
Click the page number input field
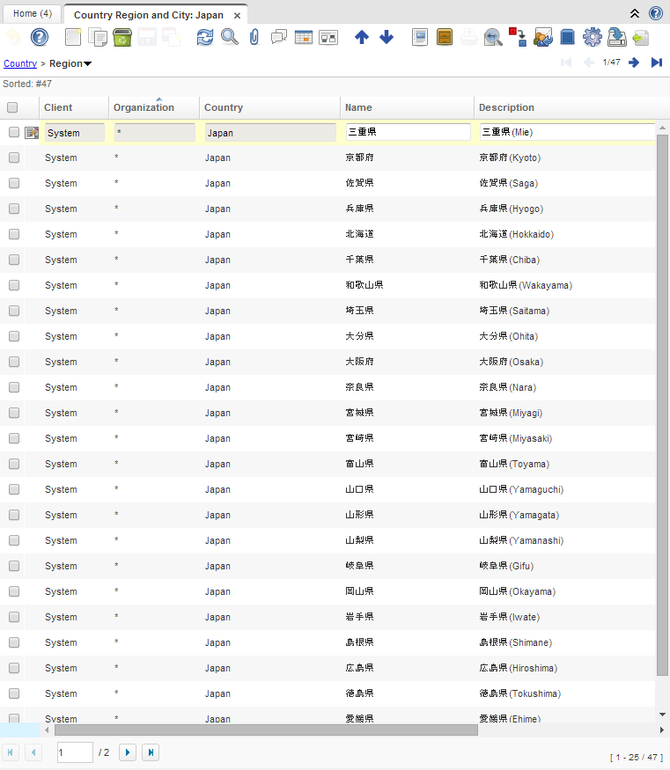tap(75, 752)
